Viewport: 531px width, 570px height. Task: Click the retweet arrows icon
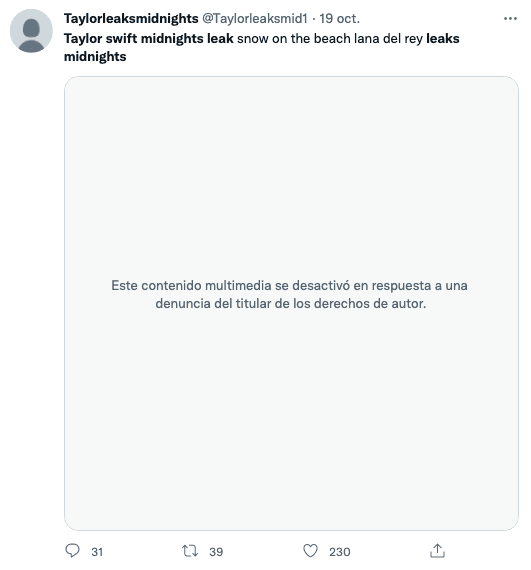click(x=190, y=551)
